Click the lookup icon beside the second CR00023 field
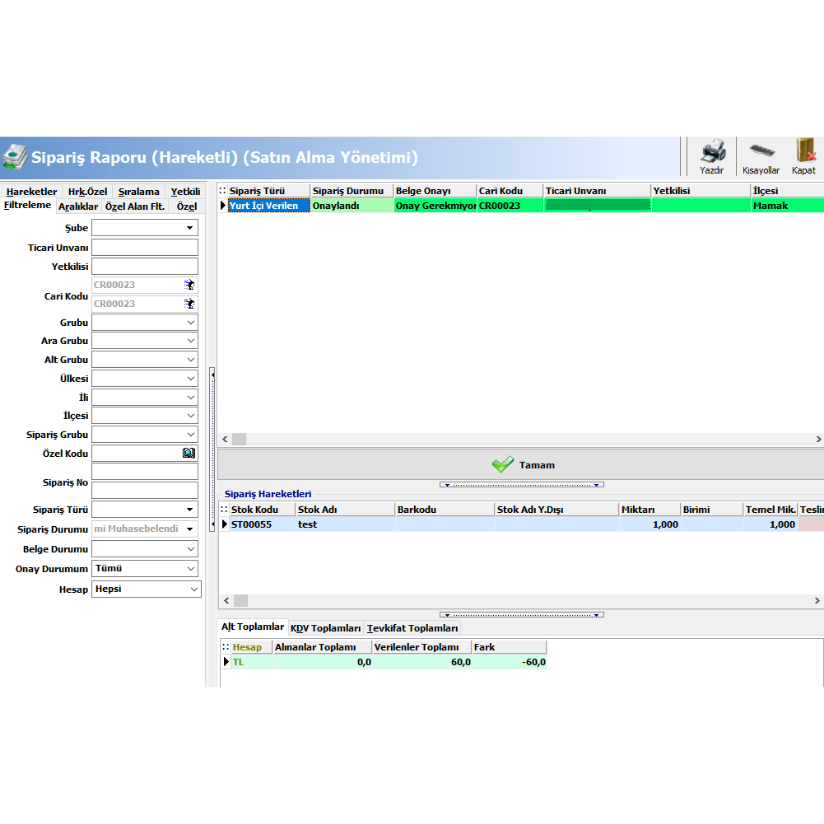Viewport: 824px width, 824px height. (x=190, y=303)
